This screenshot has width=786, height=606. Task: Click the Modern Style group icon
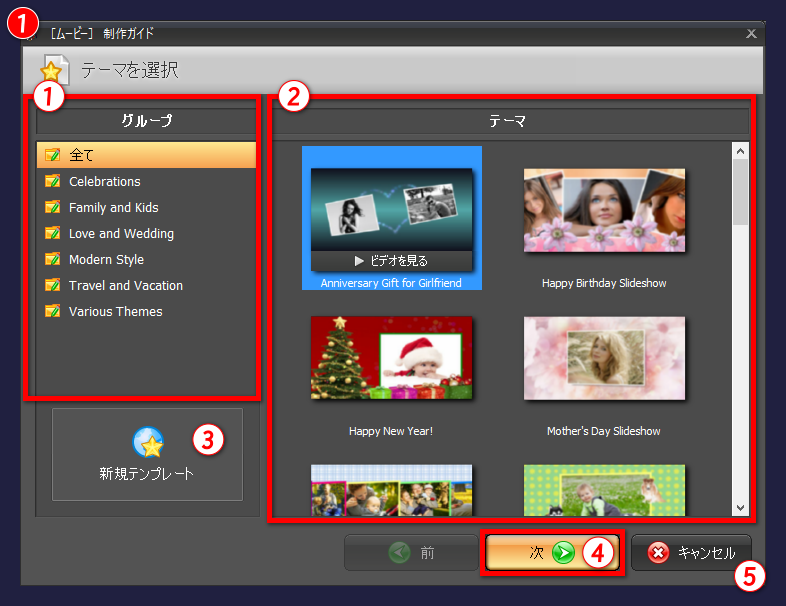click(x=53, y=260)
